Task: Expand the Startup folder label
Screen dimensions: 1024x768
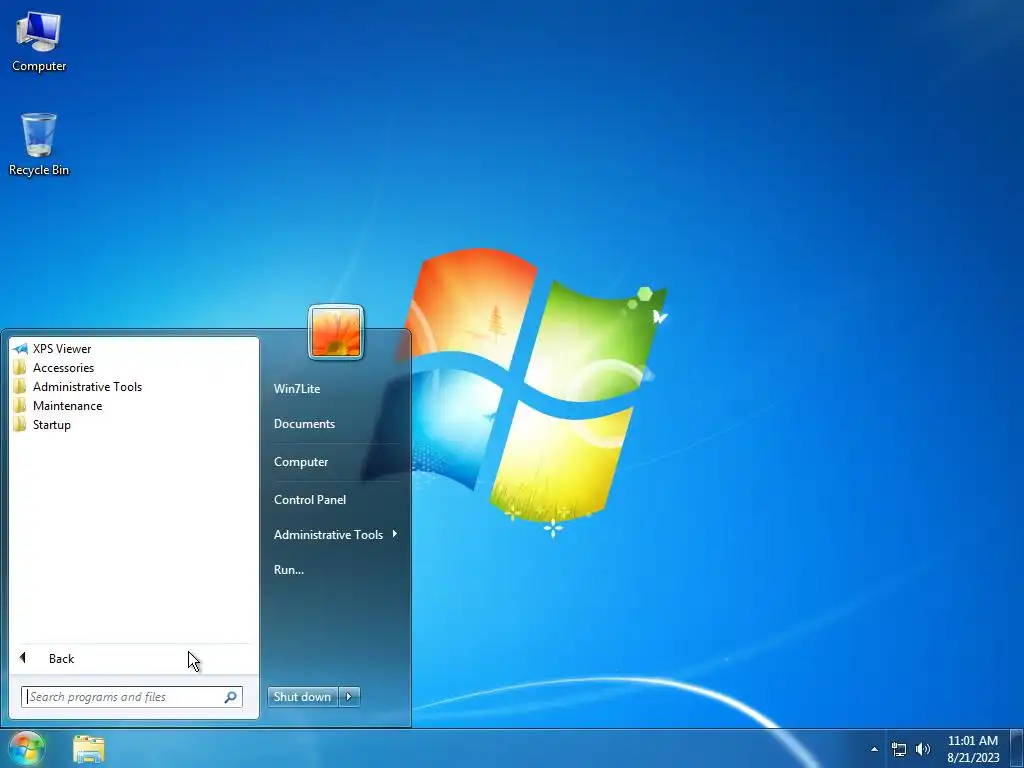Action: click(52, 424)
